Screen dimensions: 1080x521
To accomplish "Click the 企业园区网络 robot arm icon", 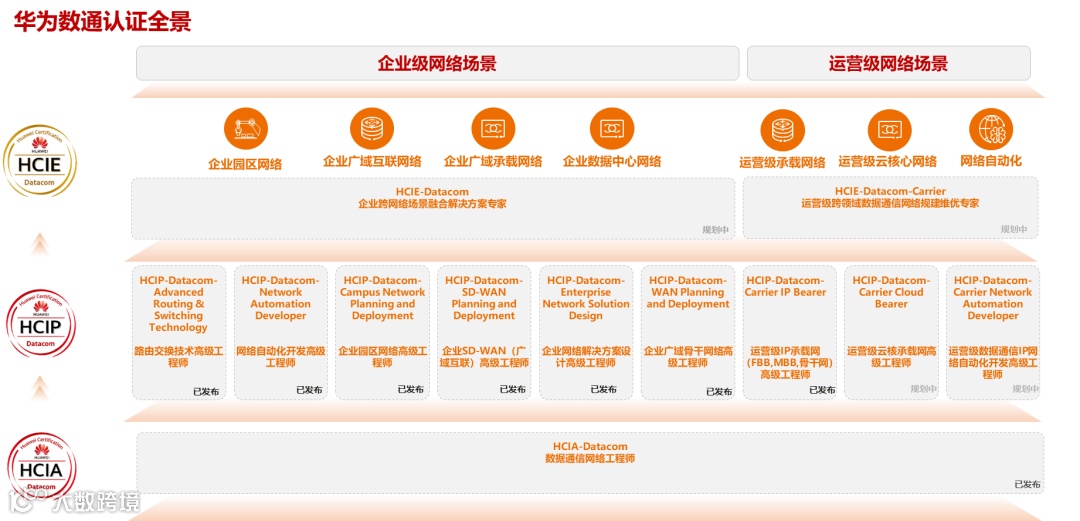I will tap(245, 129).
